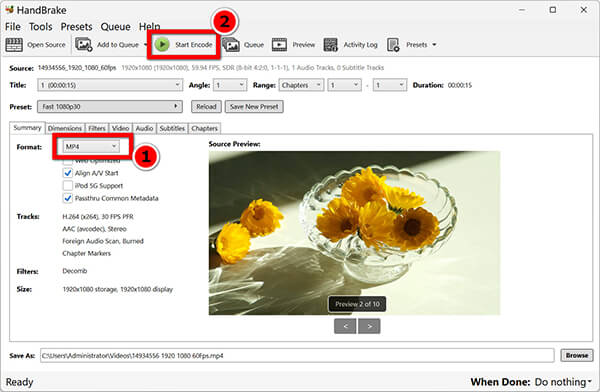Open the end chapter dropdown
The width and height of the screenshot is (600, 392).
[x=390, y=85]
